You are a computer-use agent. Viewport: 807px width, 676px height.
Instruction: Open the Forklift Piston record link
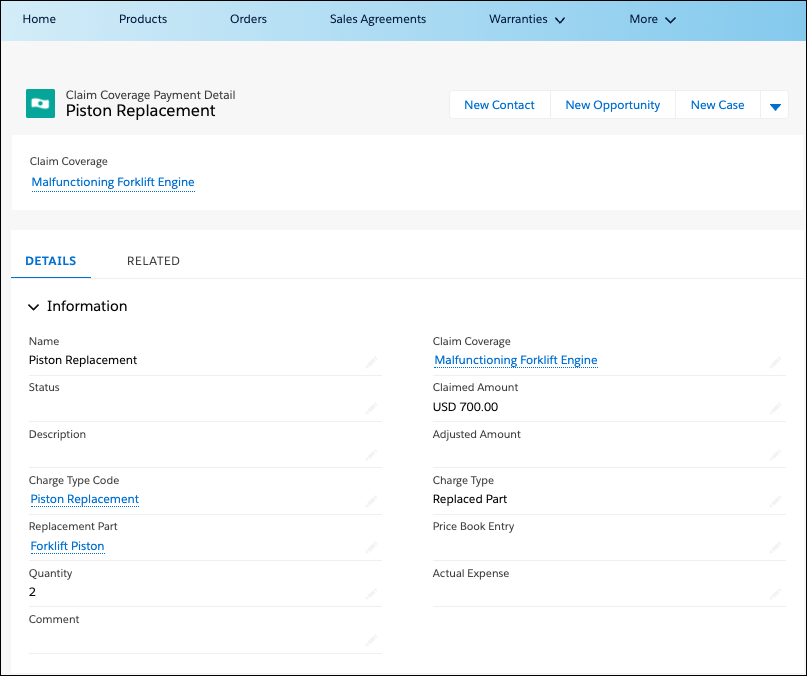(x=67, y=546)
